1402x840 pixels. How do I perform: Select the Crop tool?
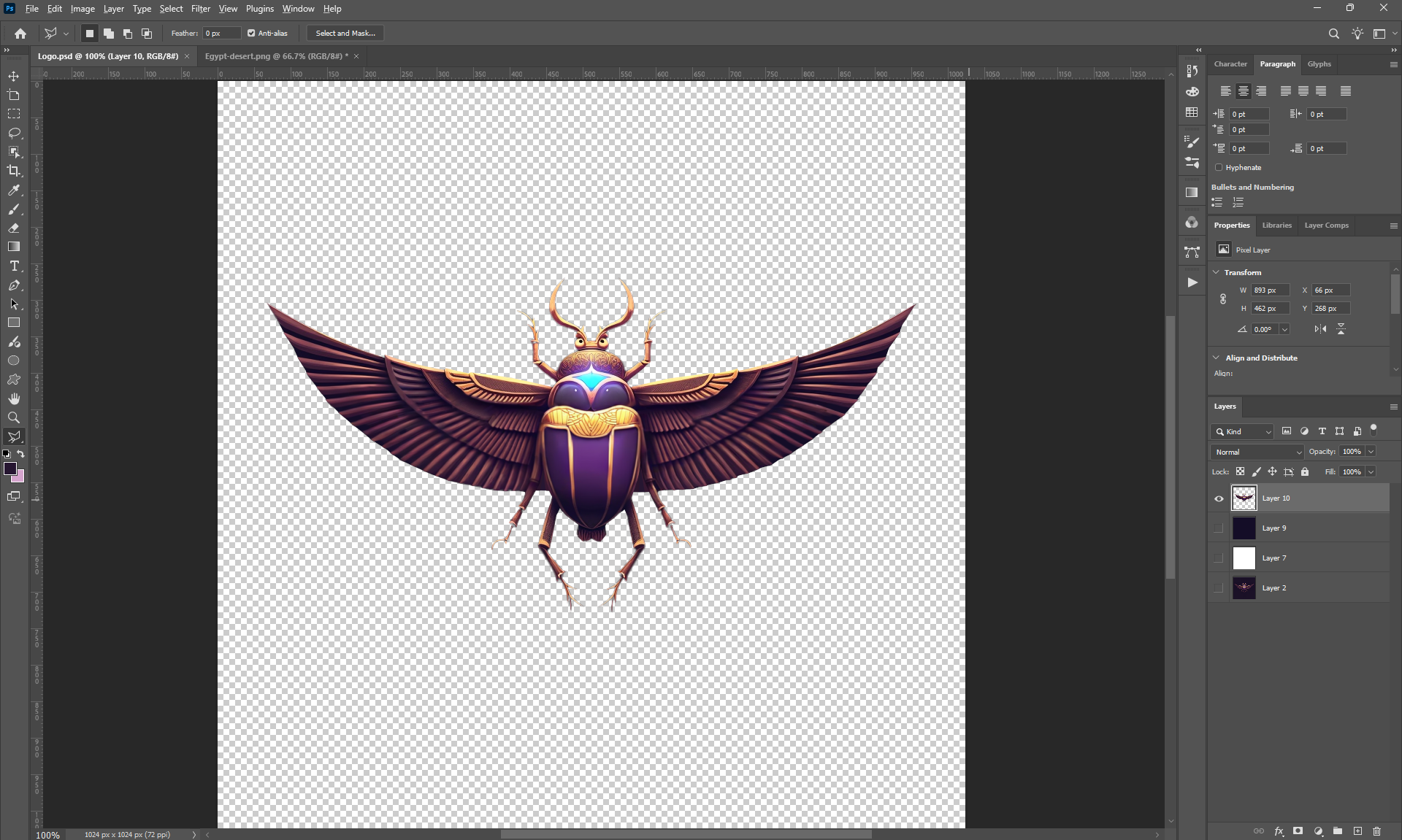[x=14, y=171]
